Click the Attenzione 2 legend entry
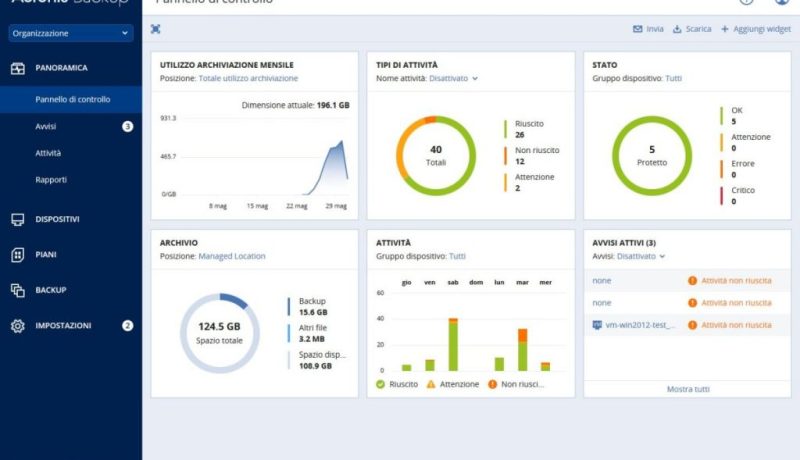Screen dimensions: 800x460 pos(530,183)
